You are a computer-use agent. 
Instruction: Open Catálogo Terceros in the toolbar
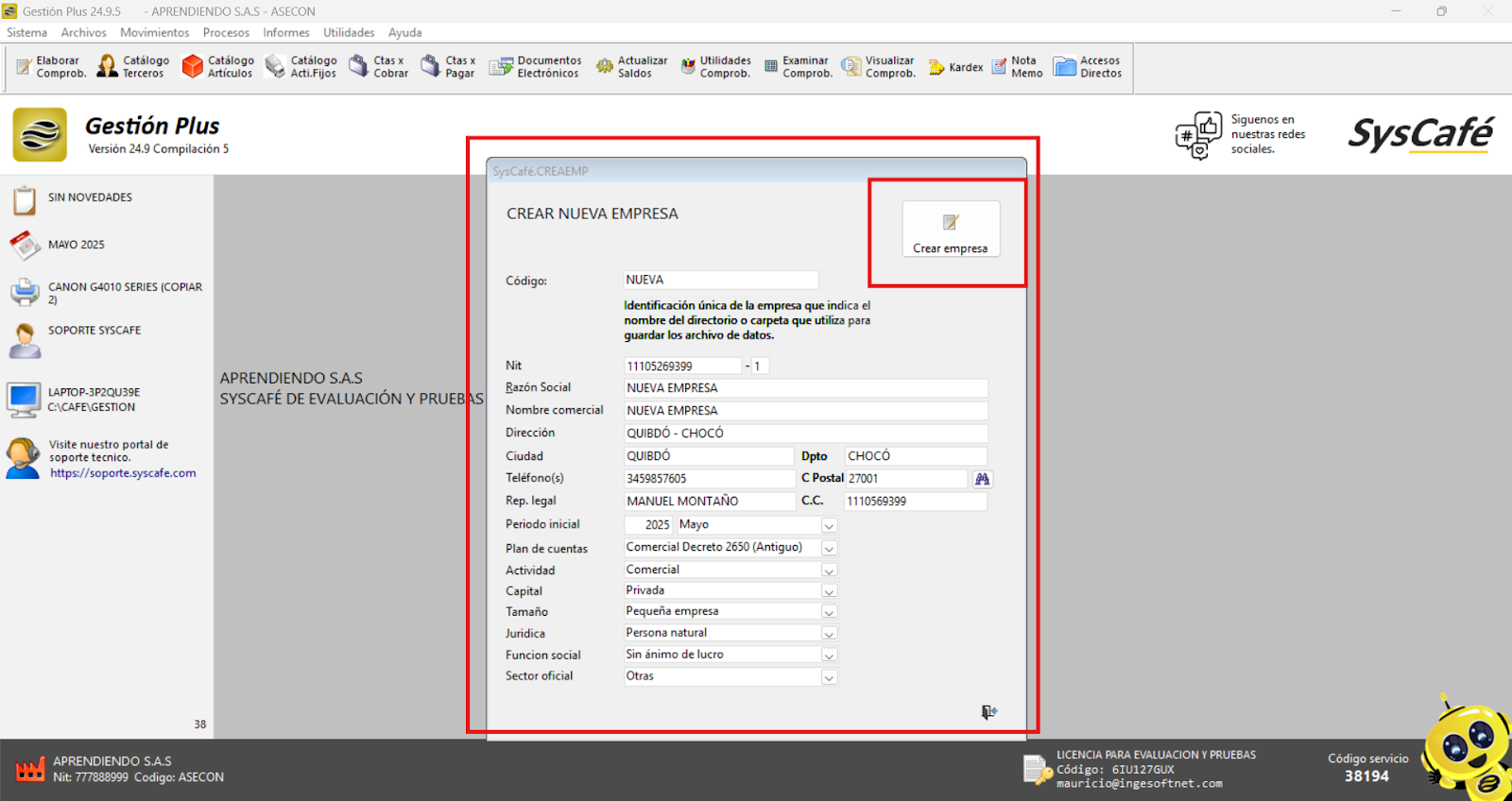click(x=133, y=67)
